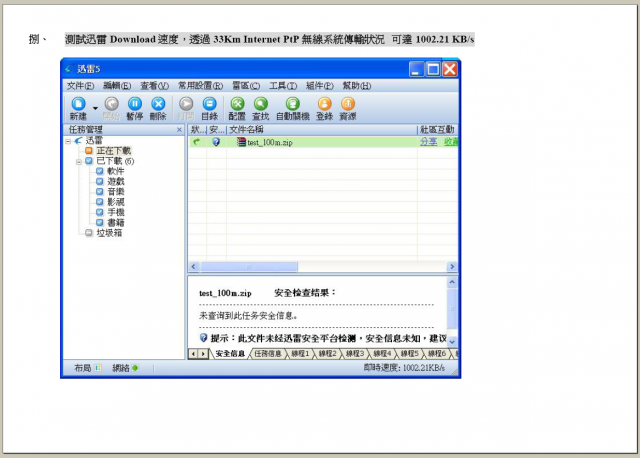This screenshot has height=458, width=640.
Task: Click the 狀... status column header
Action: (198, 130)
